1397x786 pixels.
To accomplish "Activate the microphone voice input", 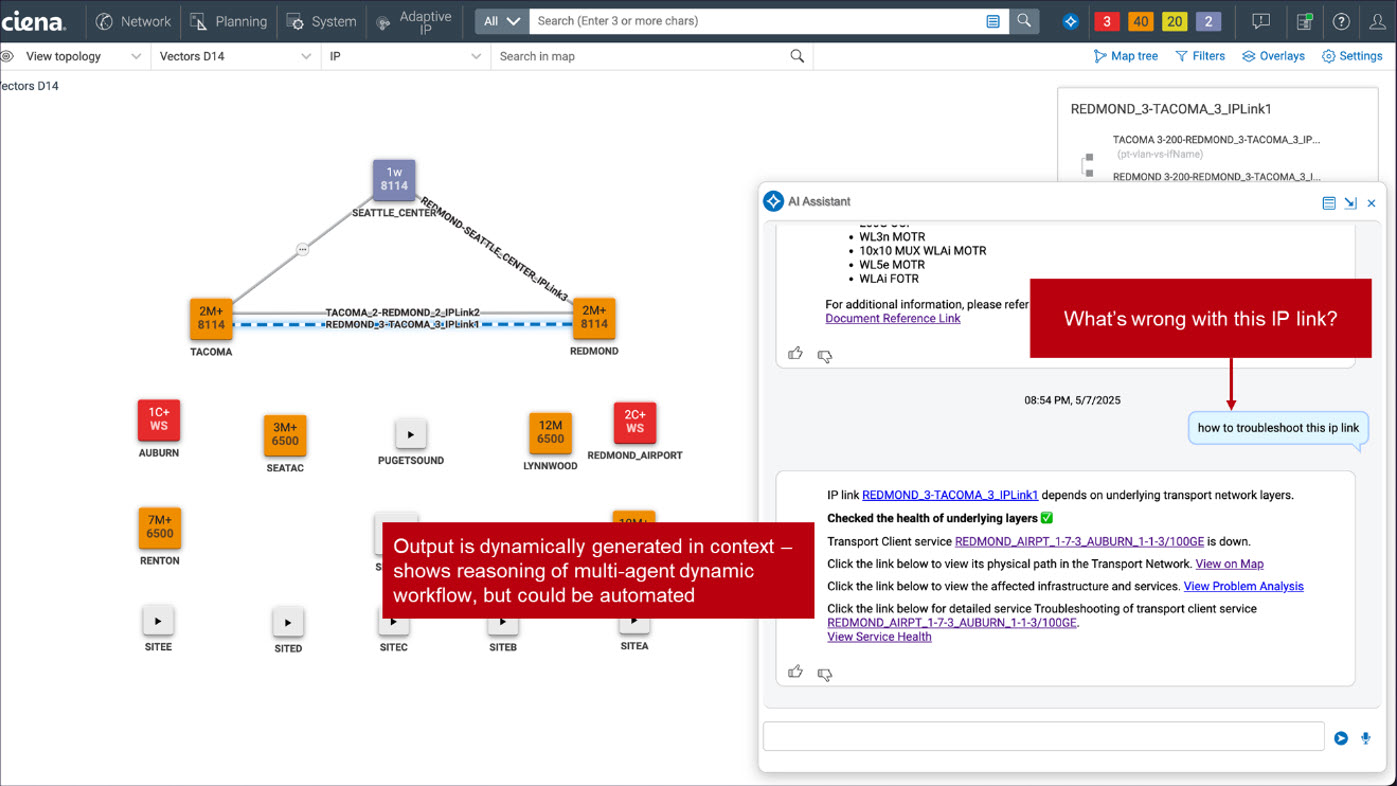I will coord(1366,738).
